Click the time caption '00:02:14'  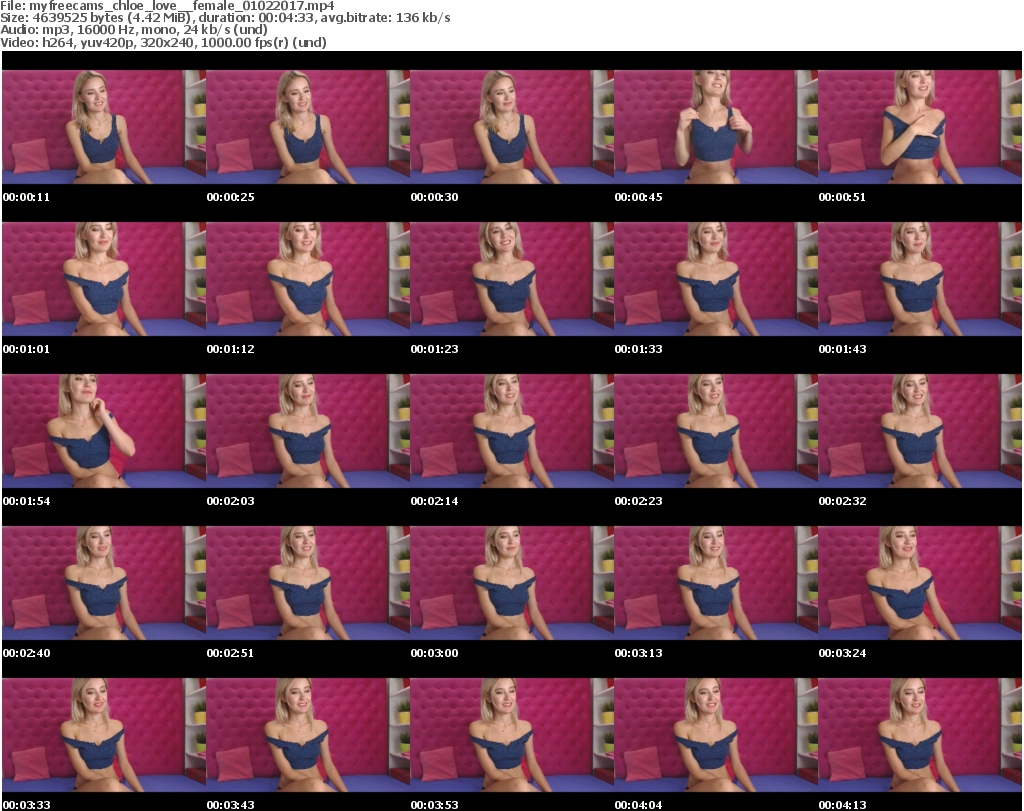pos(434,501)
